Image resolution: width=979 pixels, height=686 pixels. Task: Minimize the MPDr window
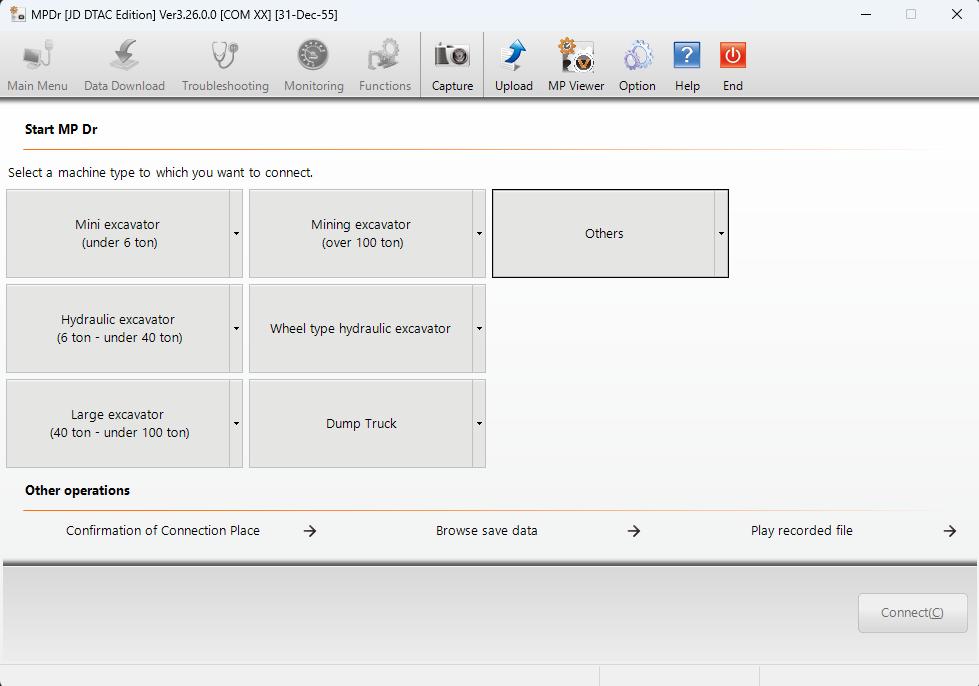pos(865,14)
